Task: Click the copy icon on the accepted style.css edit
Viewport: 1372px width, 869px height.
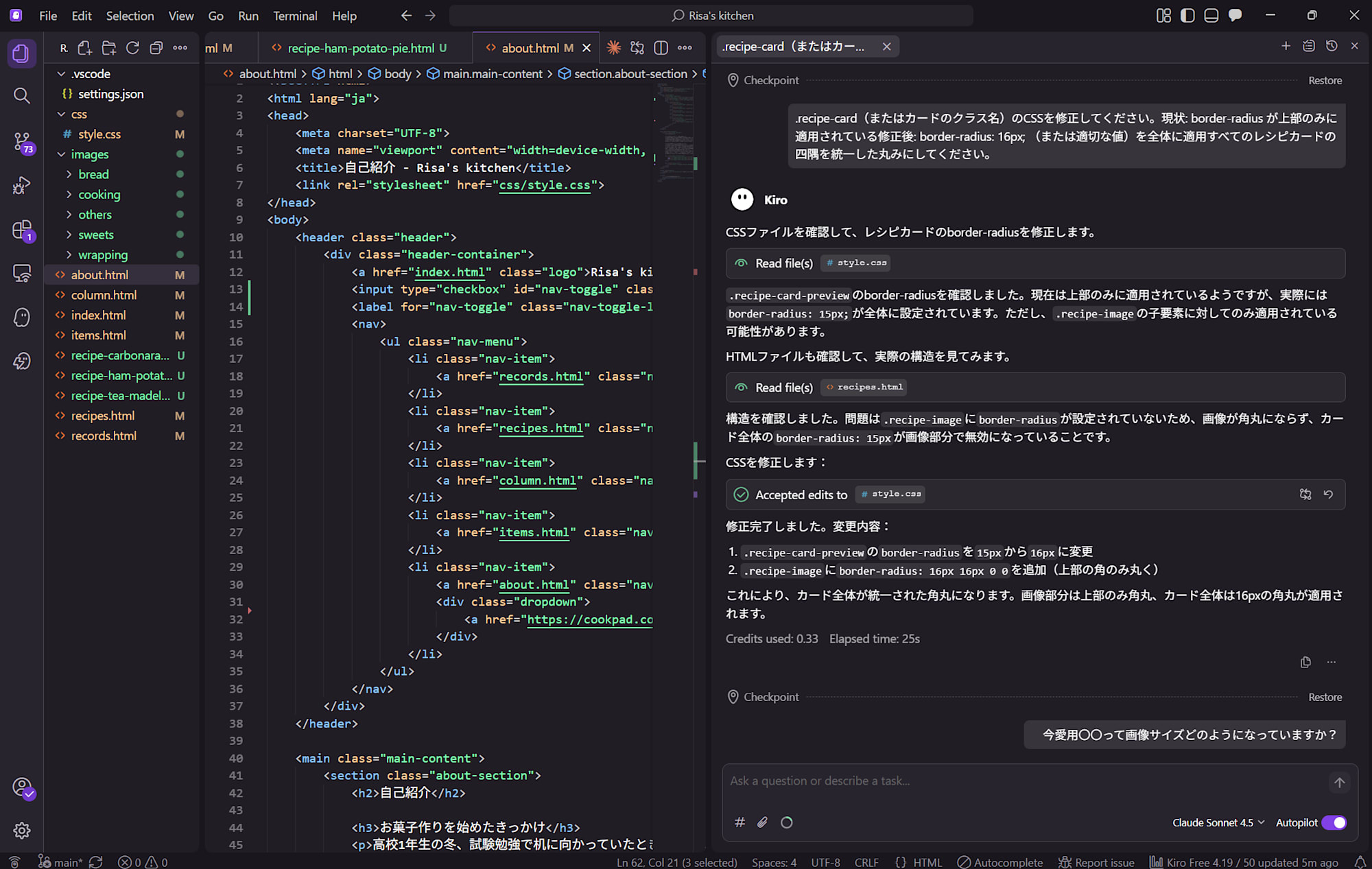Action: (x=1305, y=494)
